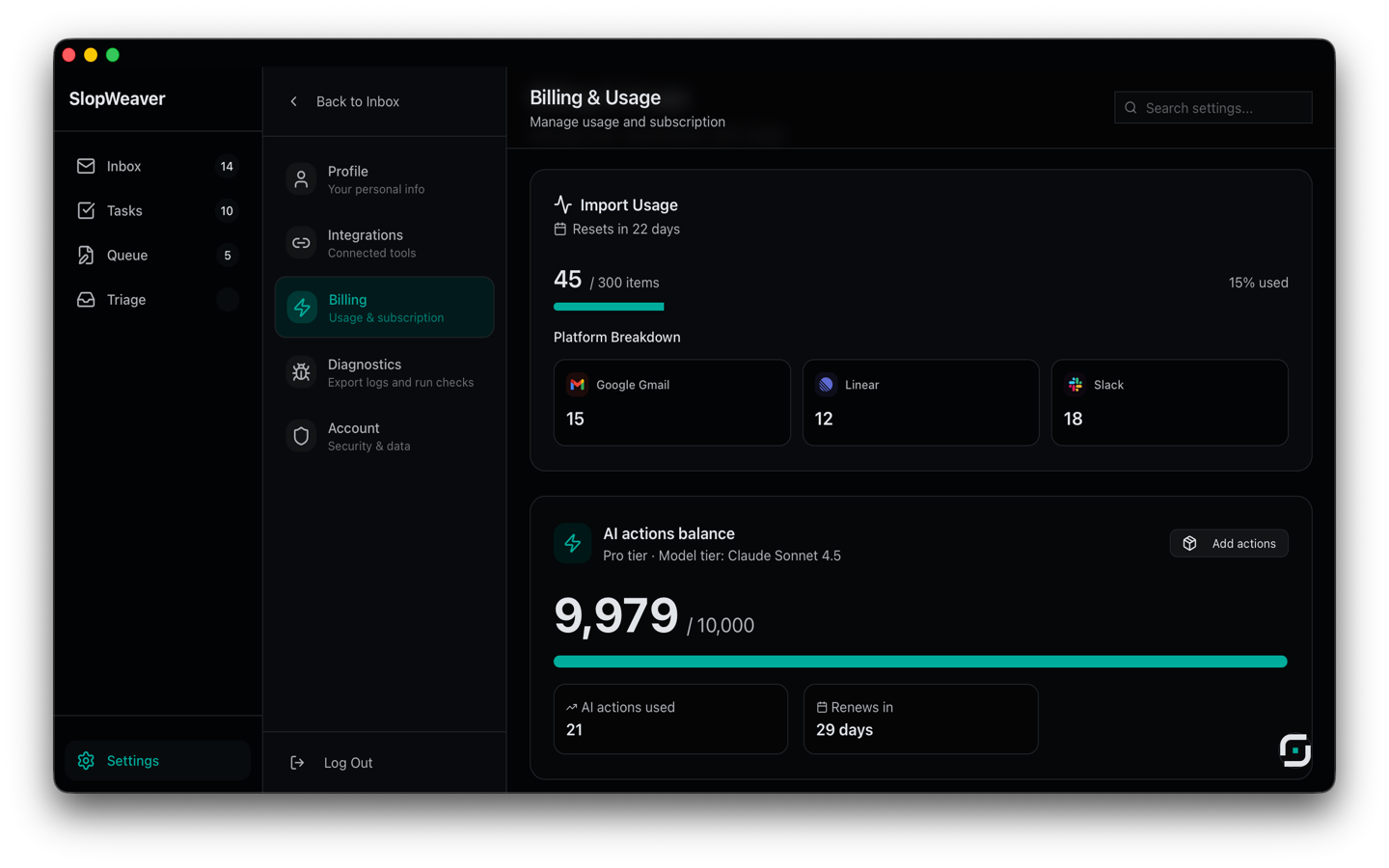This screenshot has height=868, width=1389.
Task: Click the Slack usage card value 18
Action: click(x=1073, y=419)
